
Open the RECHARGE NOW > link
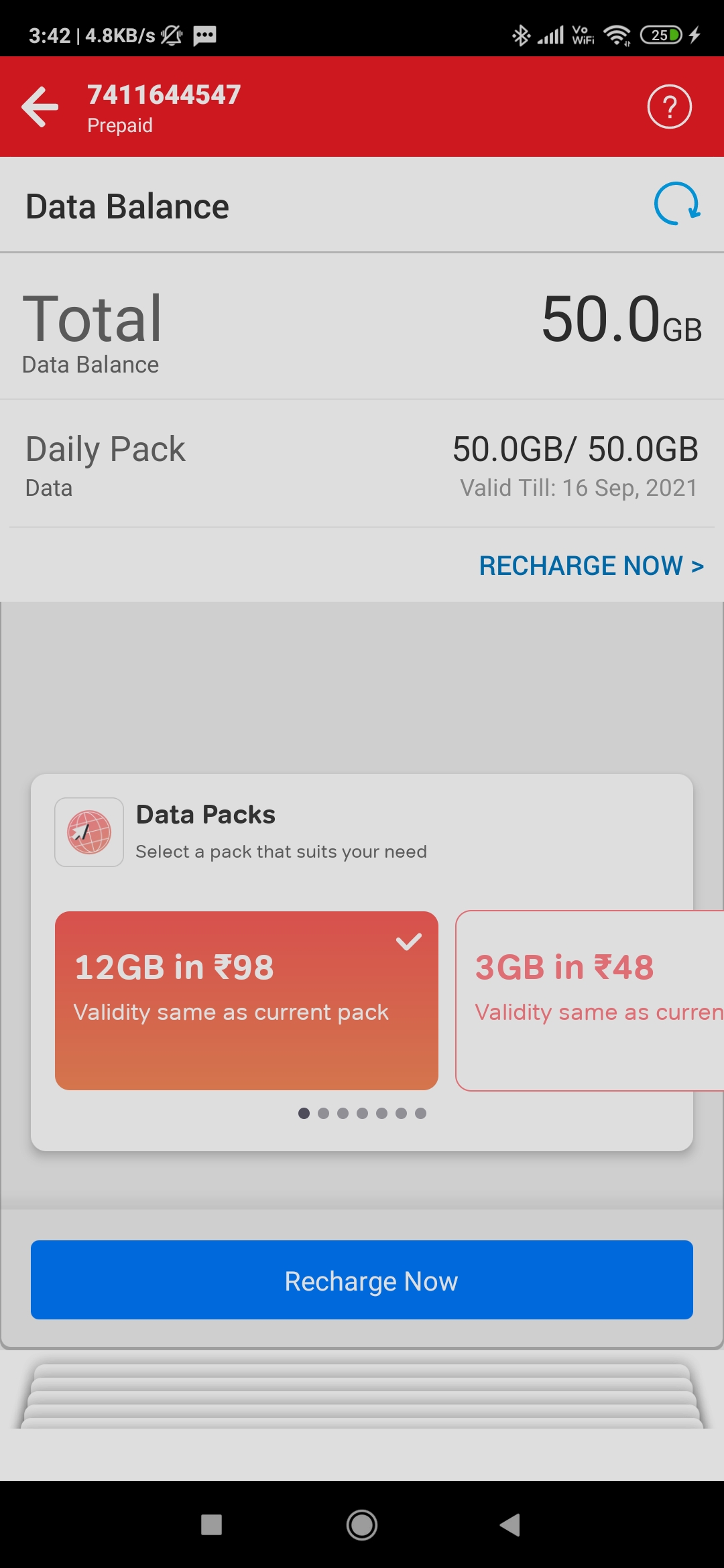click(591, 566)
